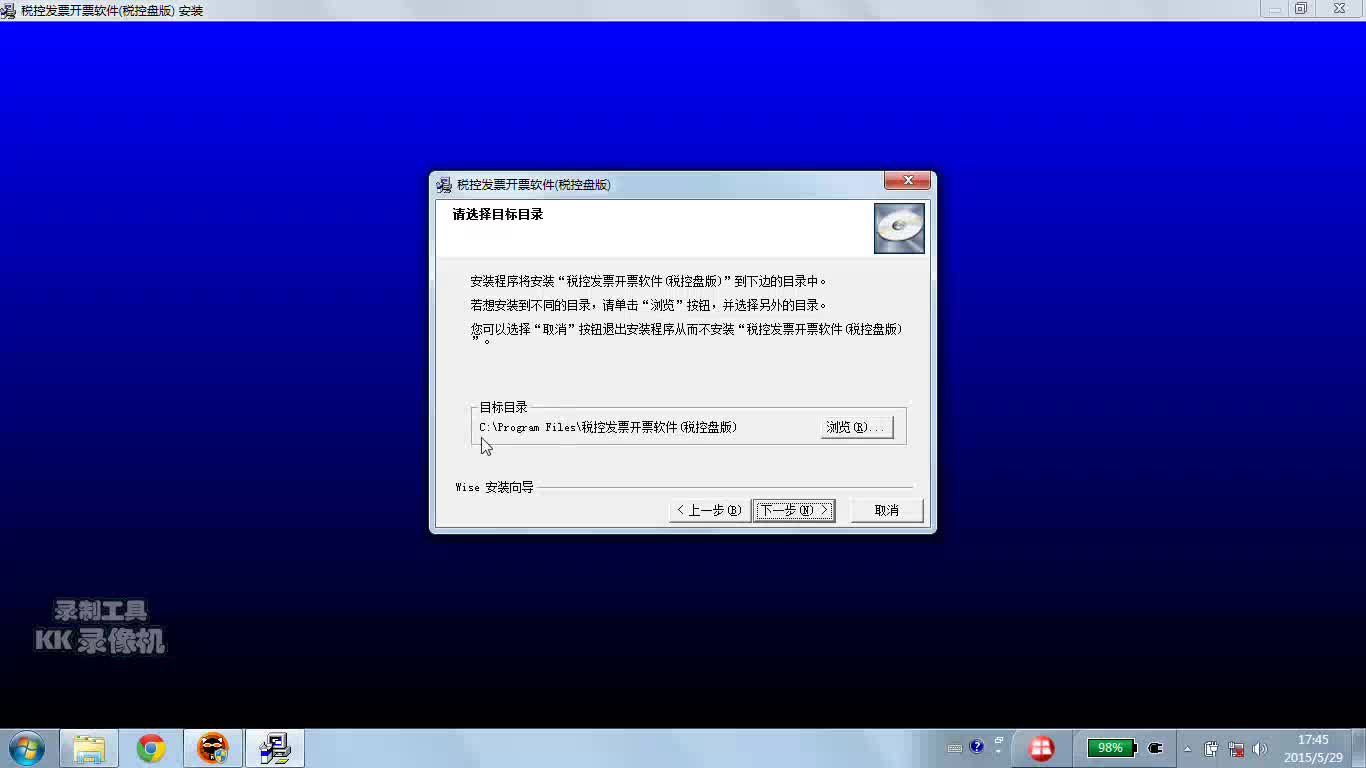This screenshot has height=768, width=1366.
Task: Click the CD-ROM image in the installer header
Action: point(898,228)
